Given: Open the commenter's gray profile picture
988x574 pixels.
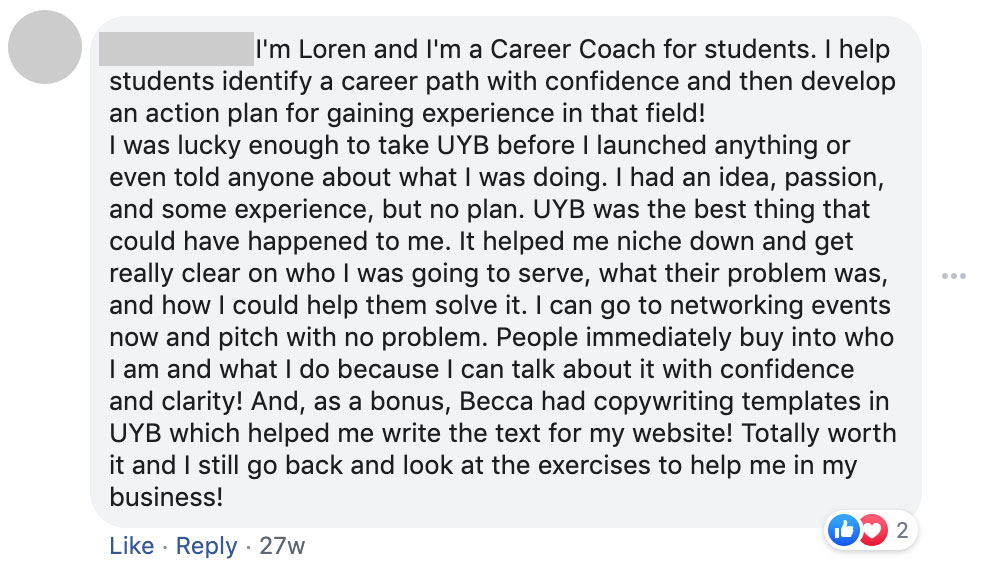Looking at the screenshot, I should click(x=45, y=47).
